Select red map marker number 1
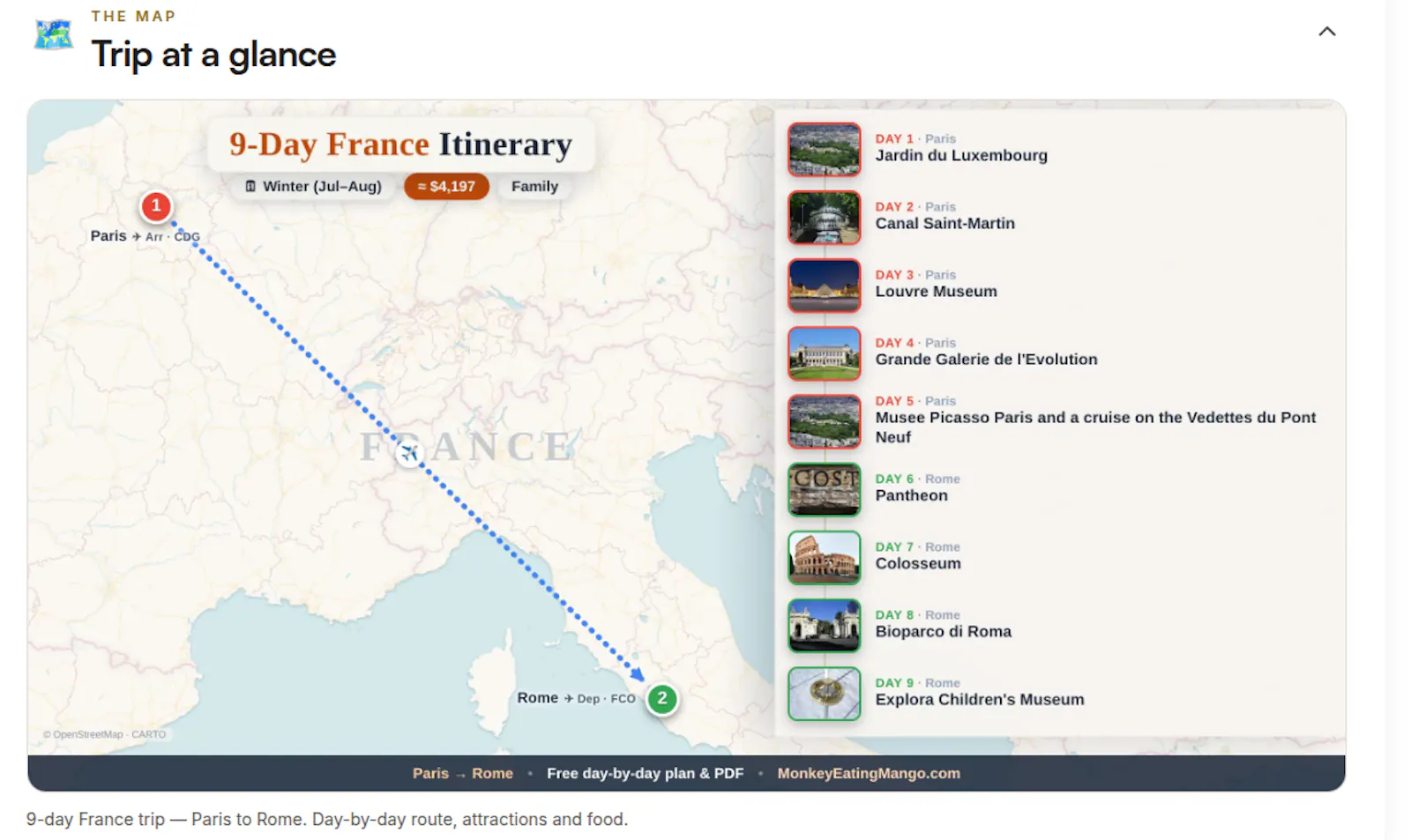1411x840 pixels. coord(156,206)
